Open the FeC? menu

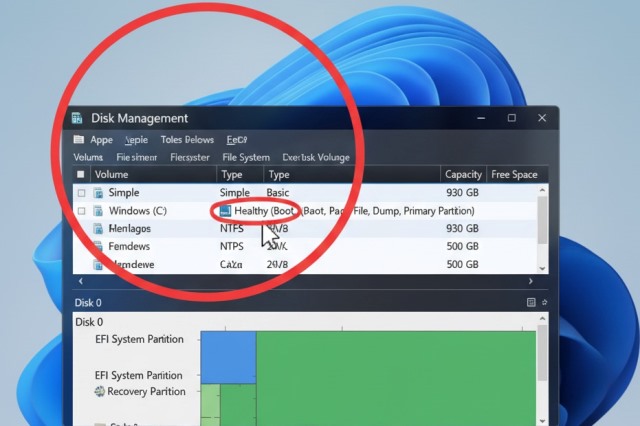coord(237,140)
